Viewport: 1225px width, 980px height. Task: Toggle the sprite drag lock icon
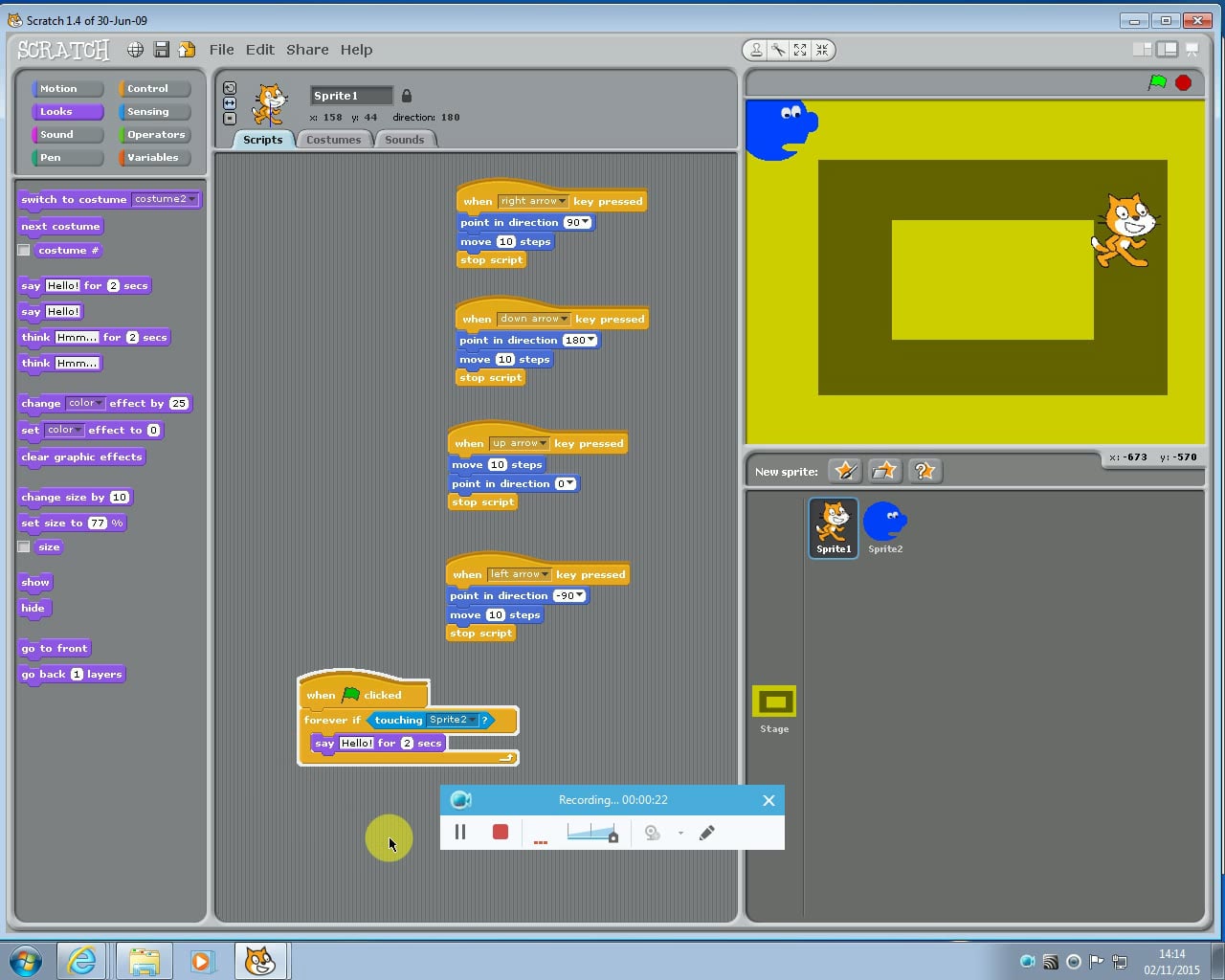coord(407,96)
